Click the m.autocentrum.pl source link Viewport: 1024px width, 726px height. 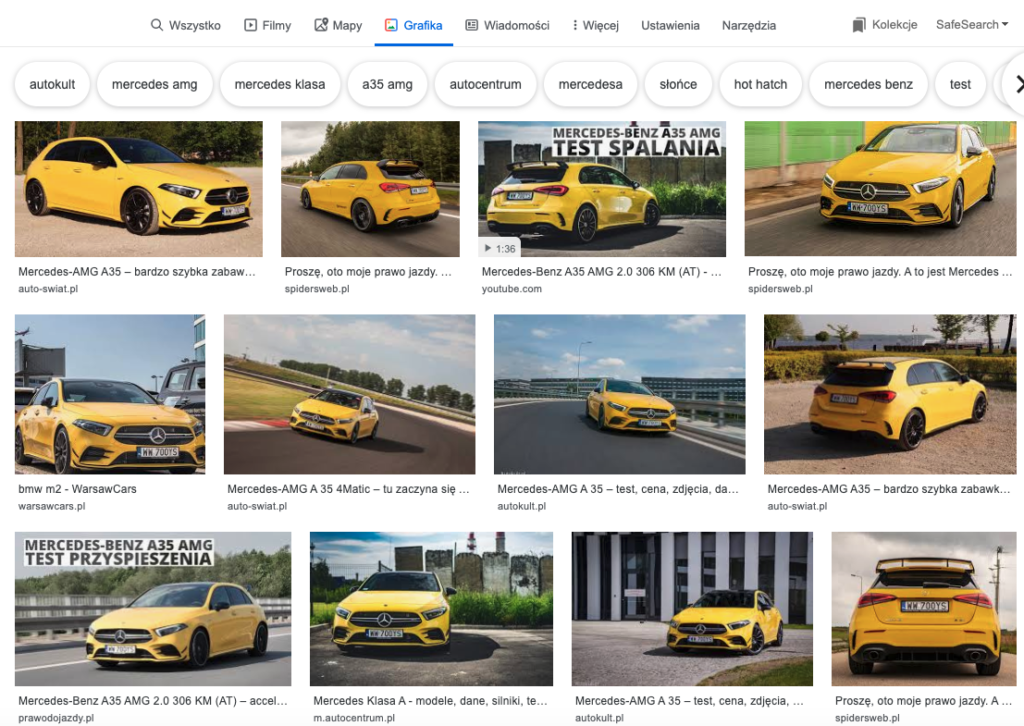tap(354, 718)
